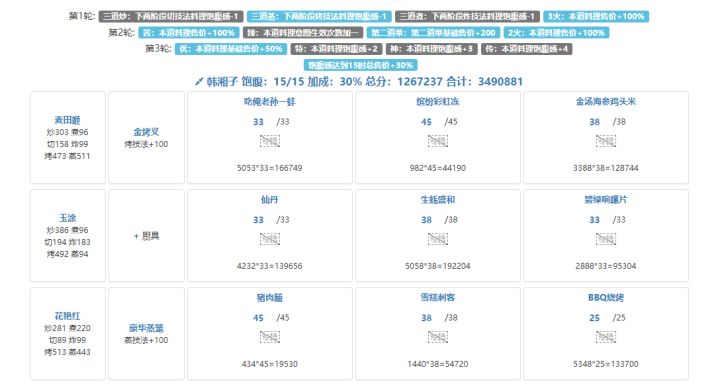The width and height of the screenshot is (720, 392).
Task: Click the 传 饱腹感+4 tag
Action: pos(527,49)
